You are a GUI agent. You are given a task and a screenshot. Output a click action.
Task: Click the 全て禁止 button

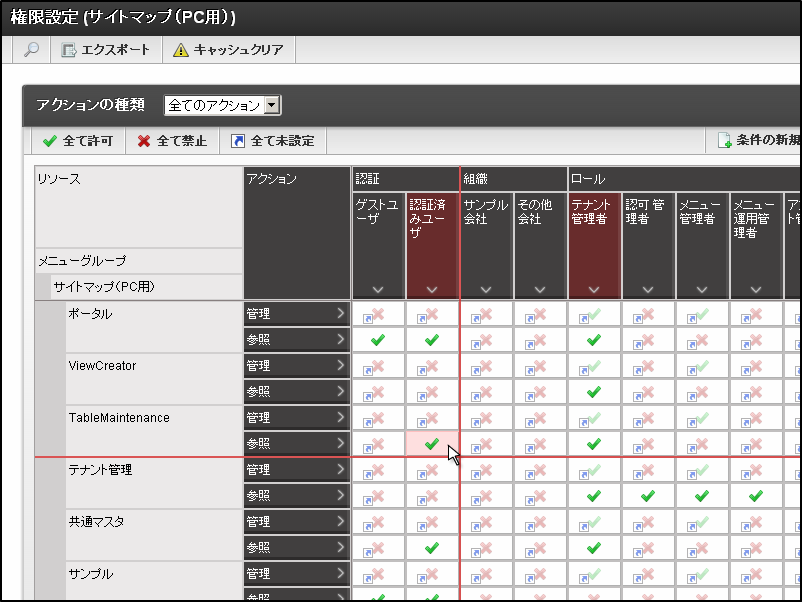pyautogui.click(x=172, y=141)
